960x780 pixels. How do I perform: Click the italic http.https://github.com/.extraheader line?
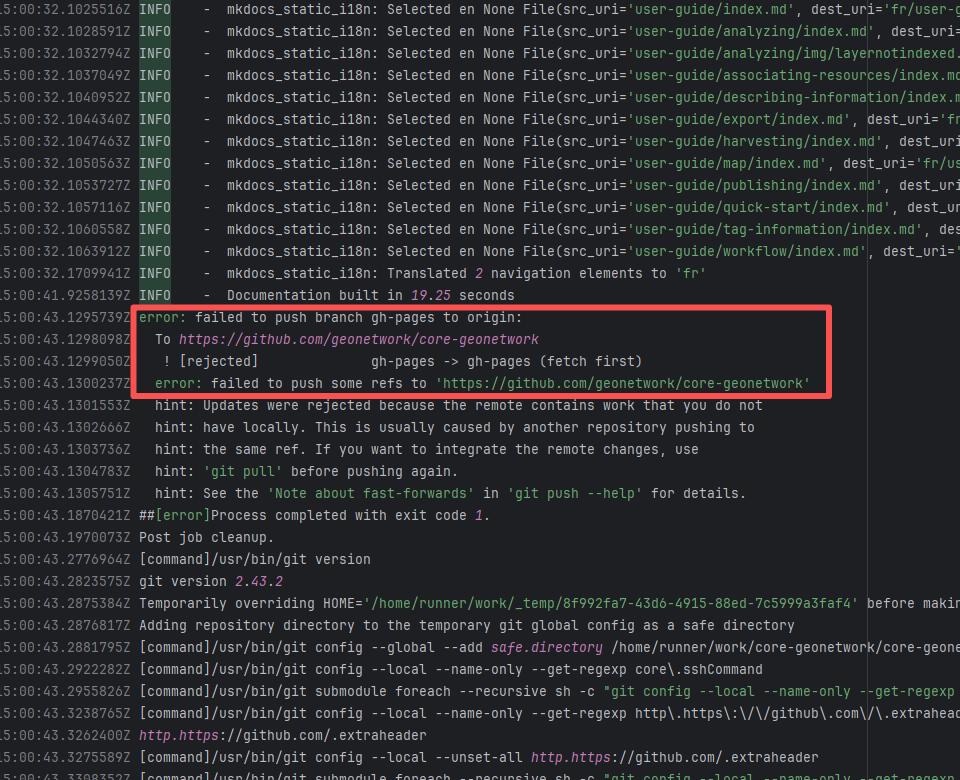click(x=283, y=735)
